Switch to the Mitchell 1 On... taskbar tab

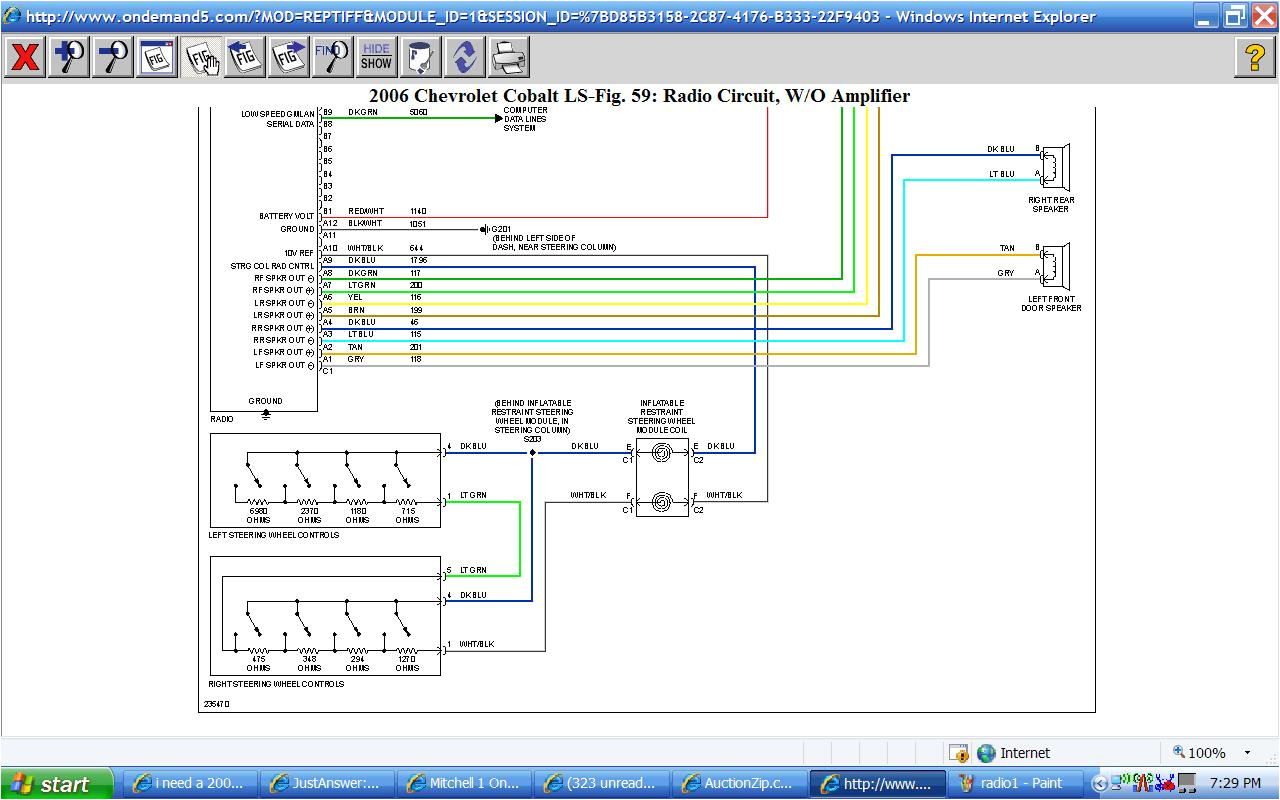click(464, 783)
